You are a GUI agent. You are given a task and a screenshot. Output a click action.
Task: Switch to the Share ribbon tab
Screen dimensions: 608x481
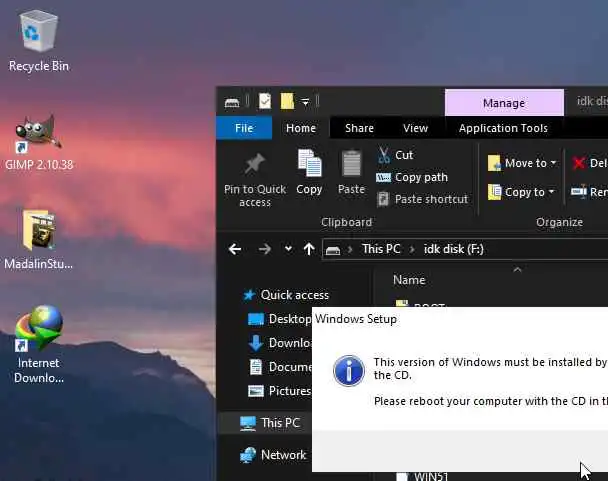click(359, 128)
